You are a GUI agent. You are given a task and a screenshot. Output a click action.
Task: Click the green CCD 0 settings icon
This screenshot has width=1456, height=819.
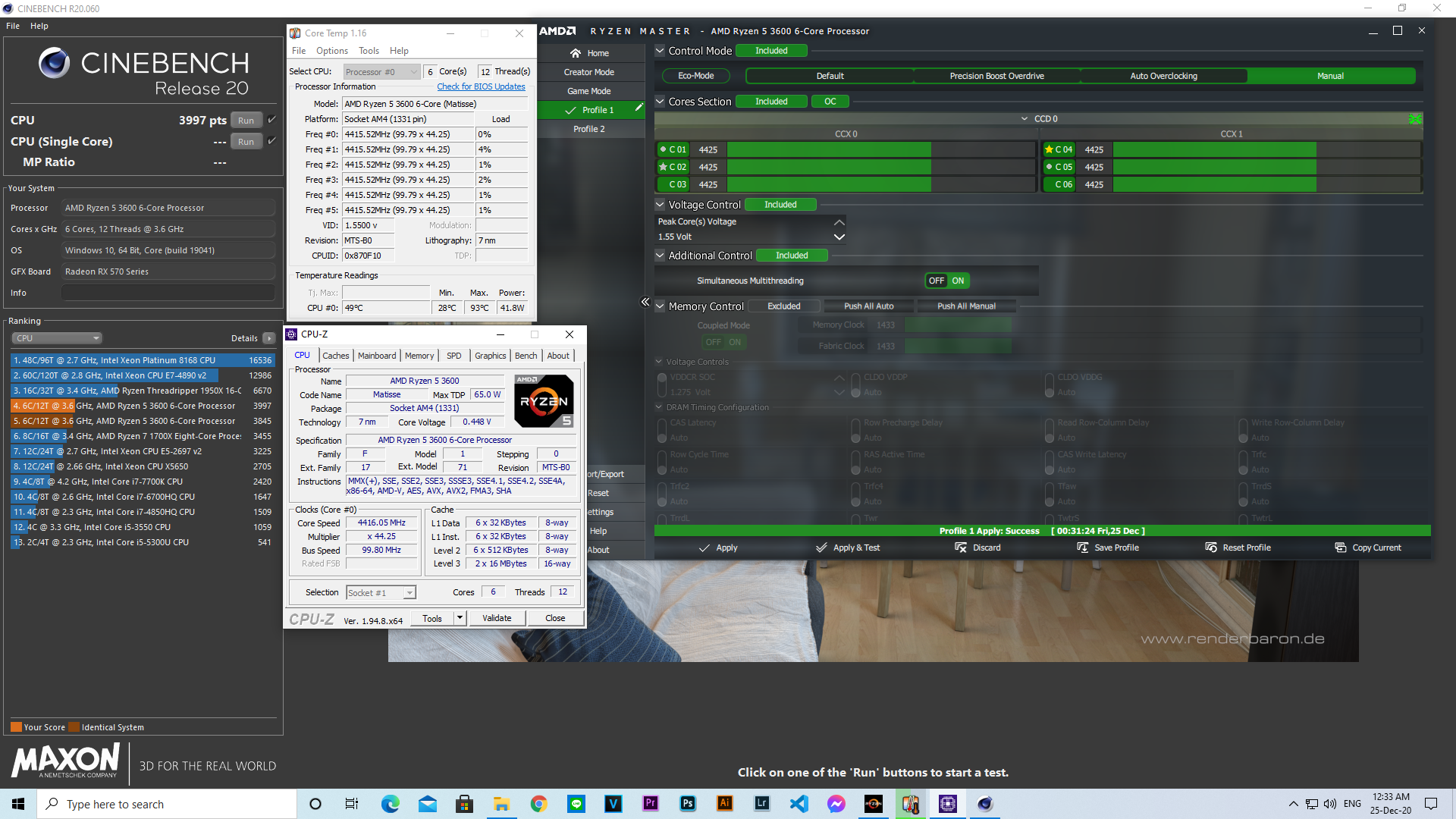[x=1415, y=119]
